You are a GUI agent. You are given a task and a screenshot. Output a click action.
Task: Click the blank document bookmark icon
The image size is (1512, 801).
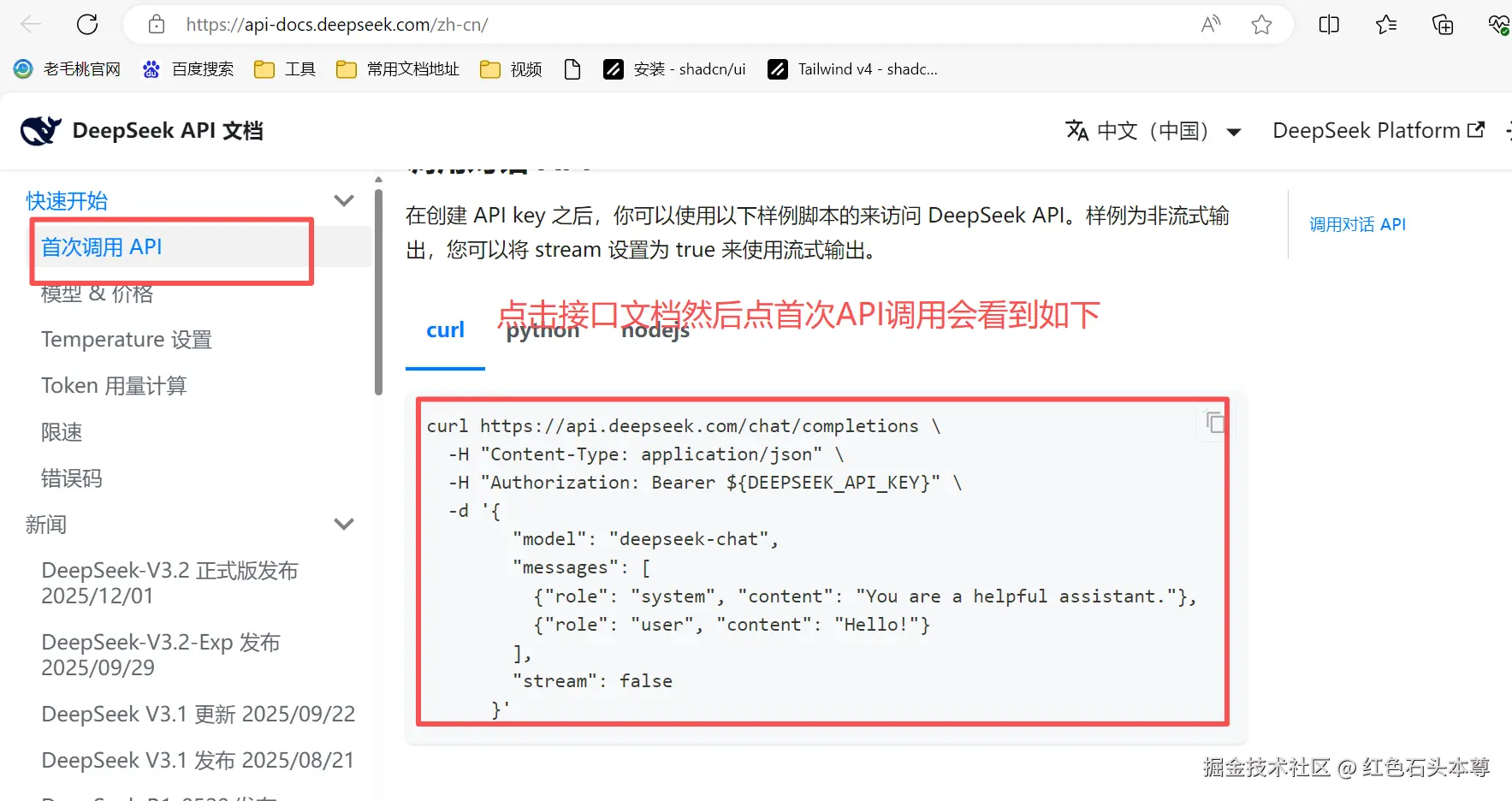pyautogui.click(x=572, y=69)
